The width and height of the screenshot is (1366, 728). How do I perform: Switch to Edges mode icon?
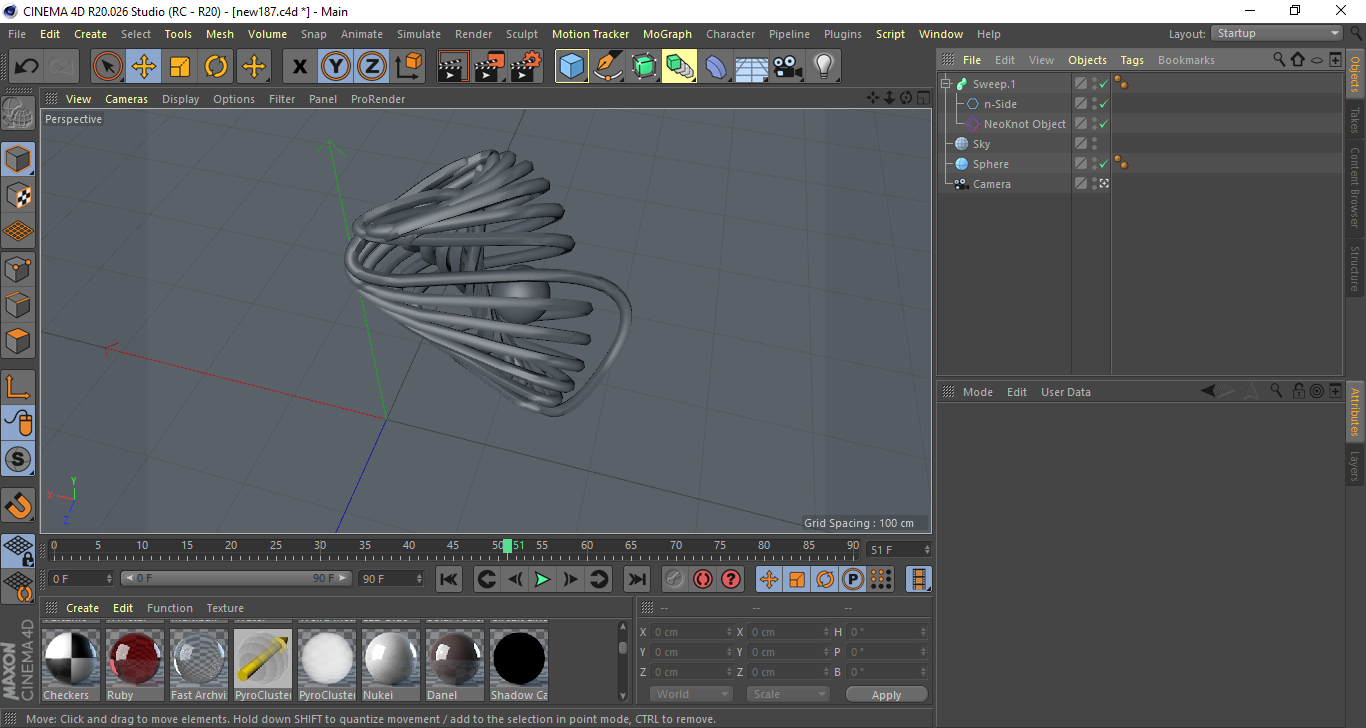pos(18,304)
